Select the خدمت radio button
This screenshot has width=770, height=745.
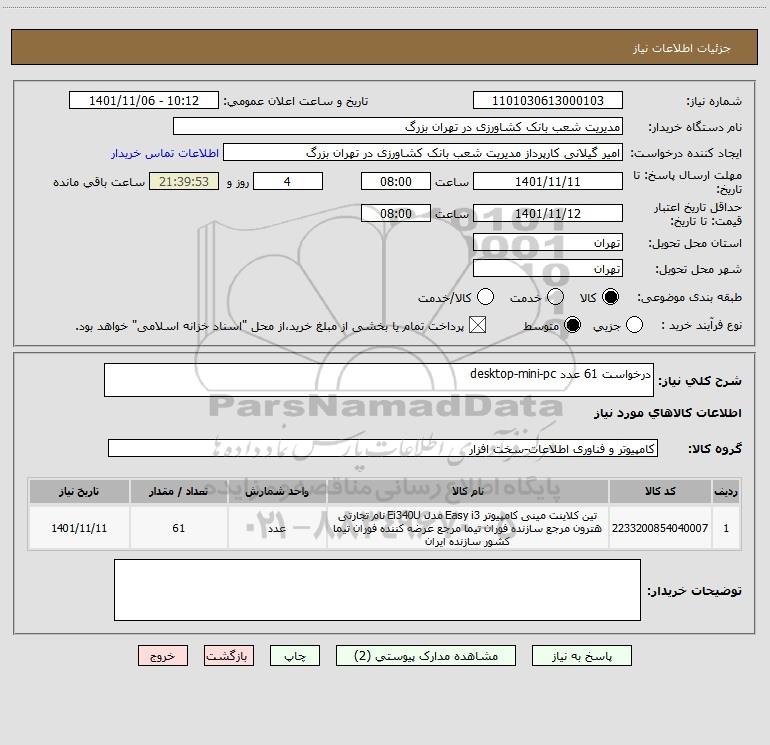pyautogui.click(x=555, y=297)
